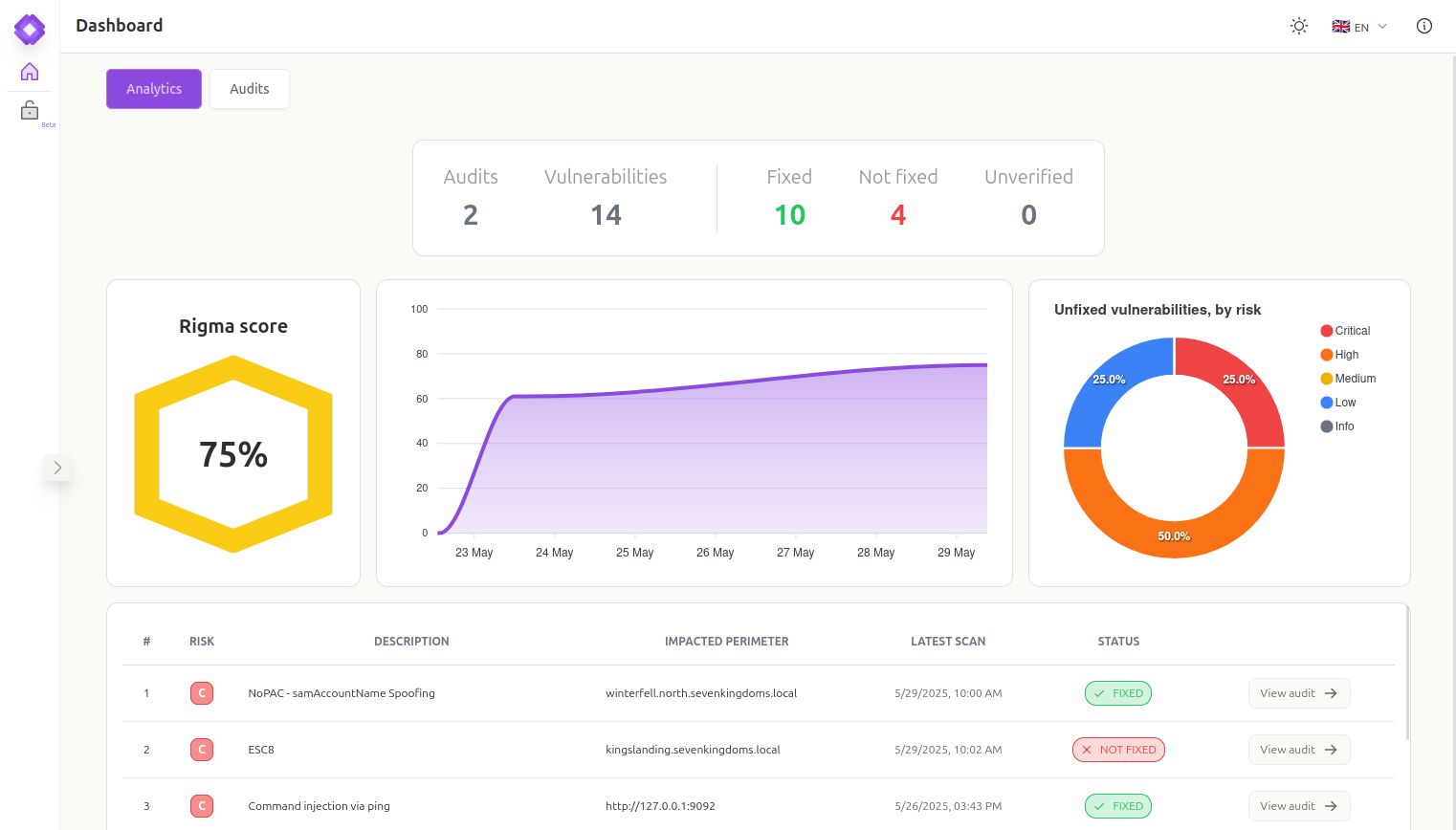This screenshot has width=1456, height=830.
Task: Click the green checkmark in the first FIXED badge
Action: 1099,693
